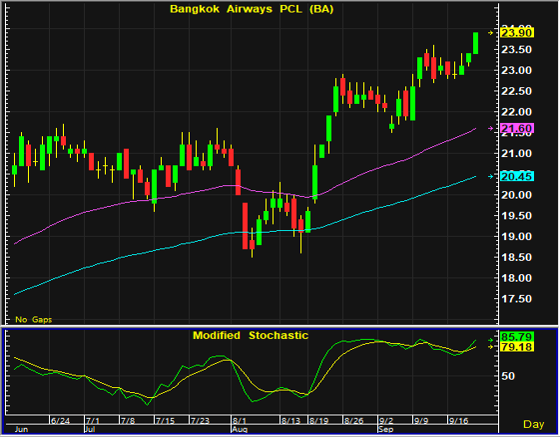Click the Sep month label
This screenshot has height=437, width=560.
click(x=386, y=429)
